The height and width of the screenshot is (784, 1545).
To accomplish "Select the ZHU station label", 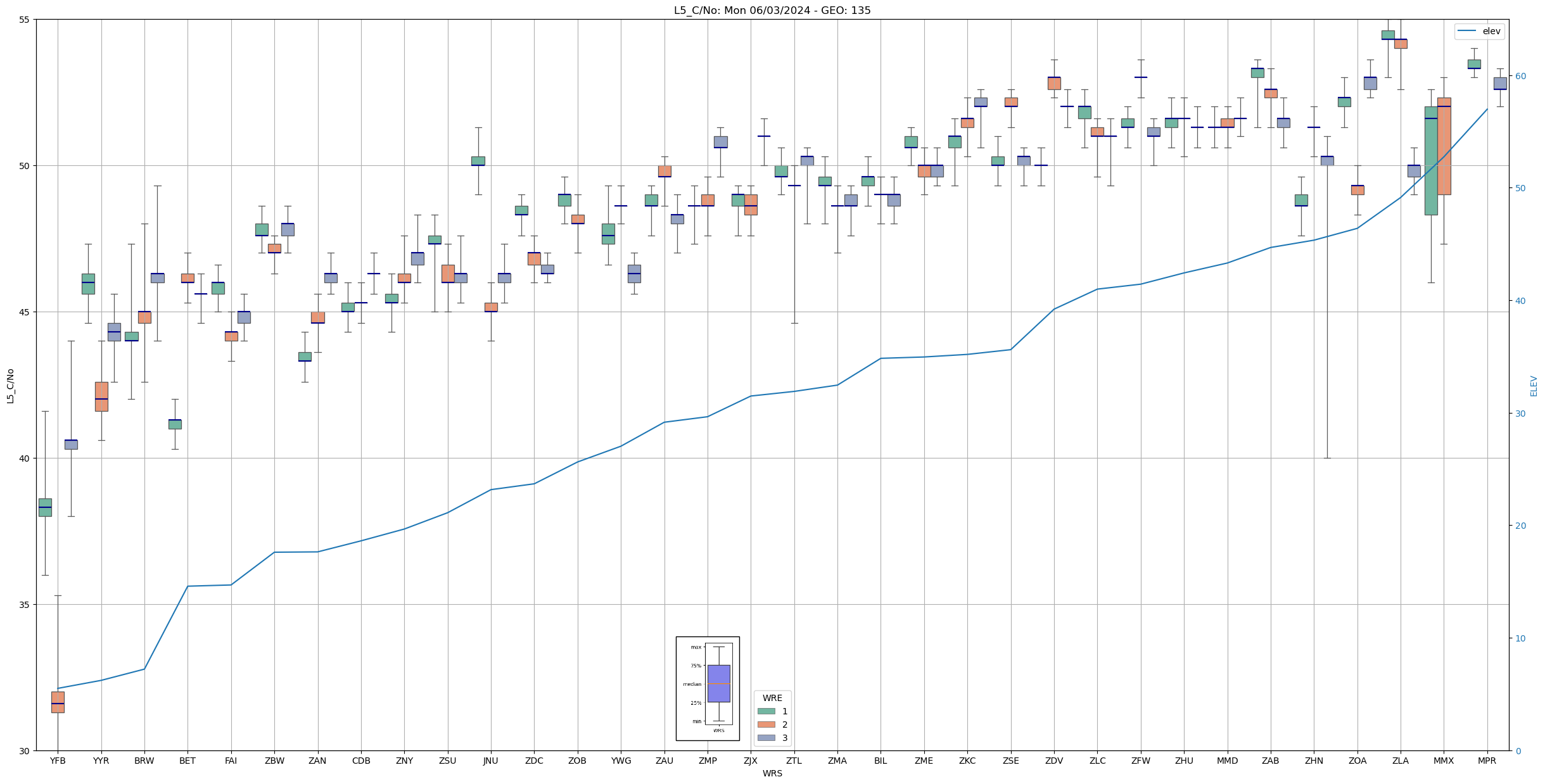I will point(1184,761).
